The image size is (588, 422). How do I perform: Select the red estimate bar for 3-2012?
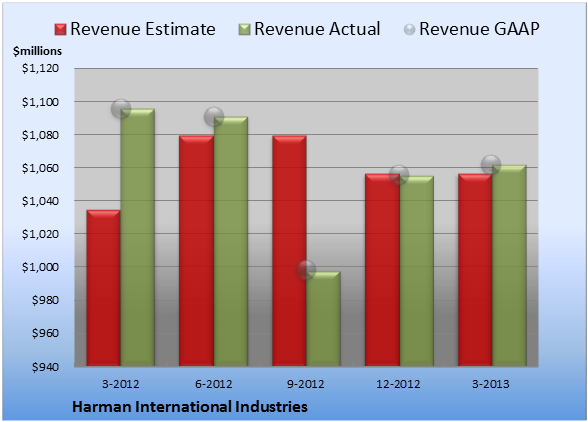click(x=104, y=288)
